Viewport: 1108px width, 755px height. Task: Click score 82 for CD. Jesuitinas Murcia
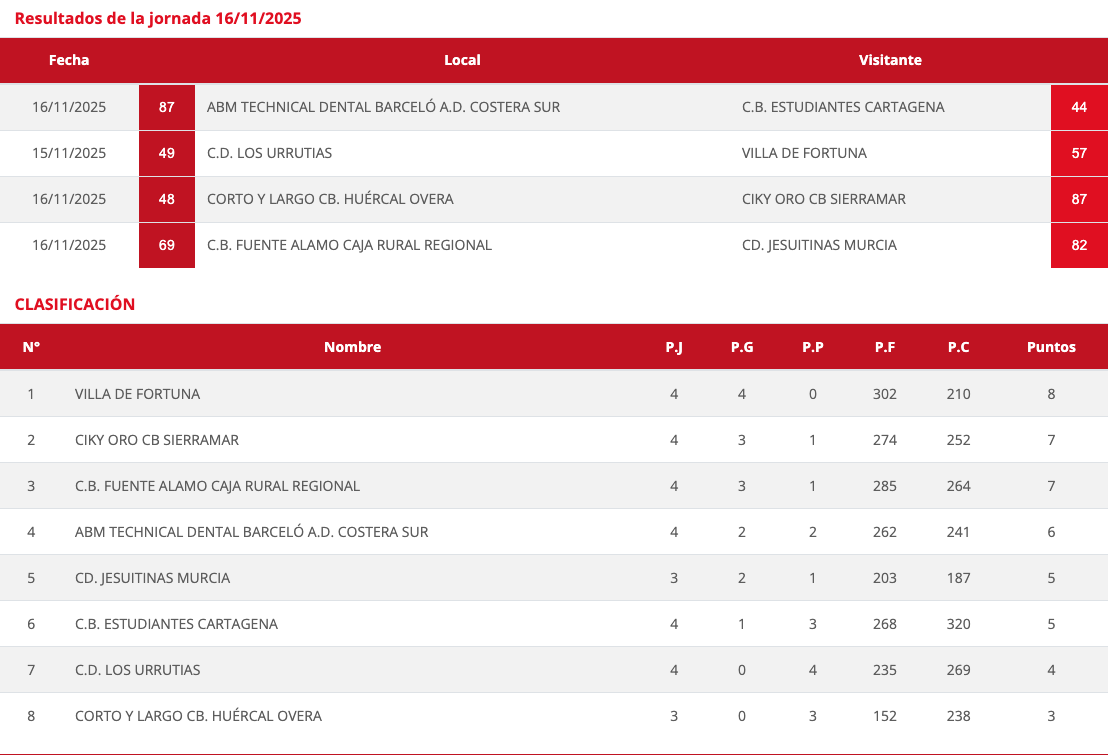click(1078, 245)
